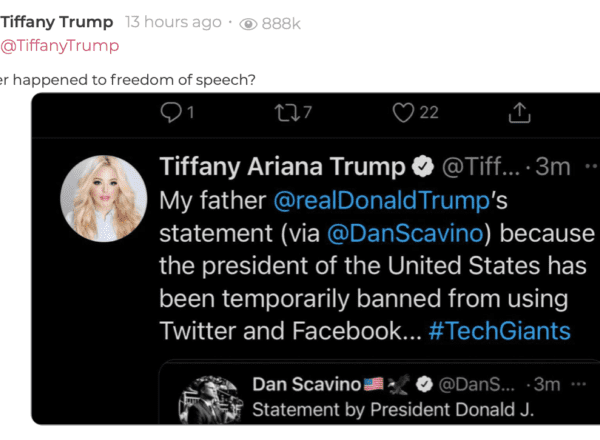Open Tiffany Trump's profile avatar photo
The width and height of the screenshot is (600, 440).
[105, 198]
